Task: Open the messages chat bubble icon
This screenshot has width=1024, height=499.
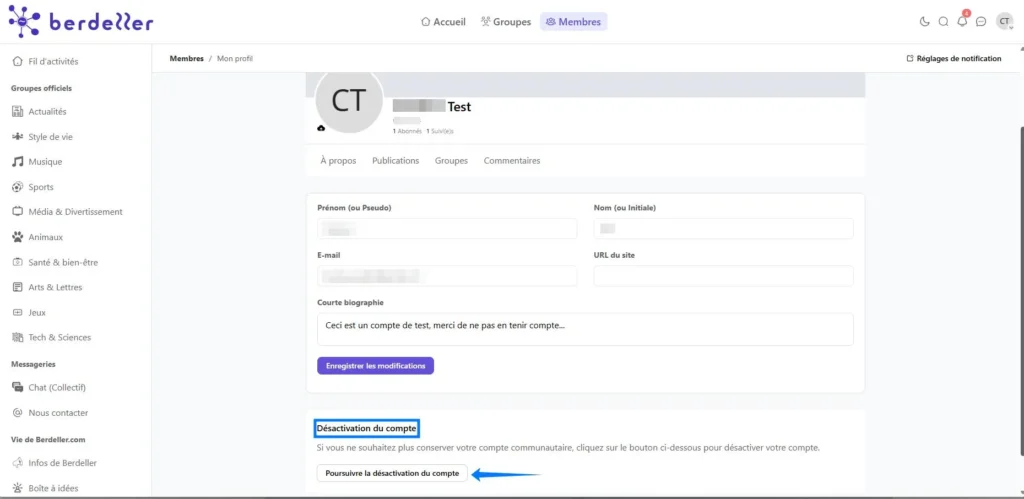Action: (981, 21)
